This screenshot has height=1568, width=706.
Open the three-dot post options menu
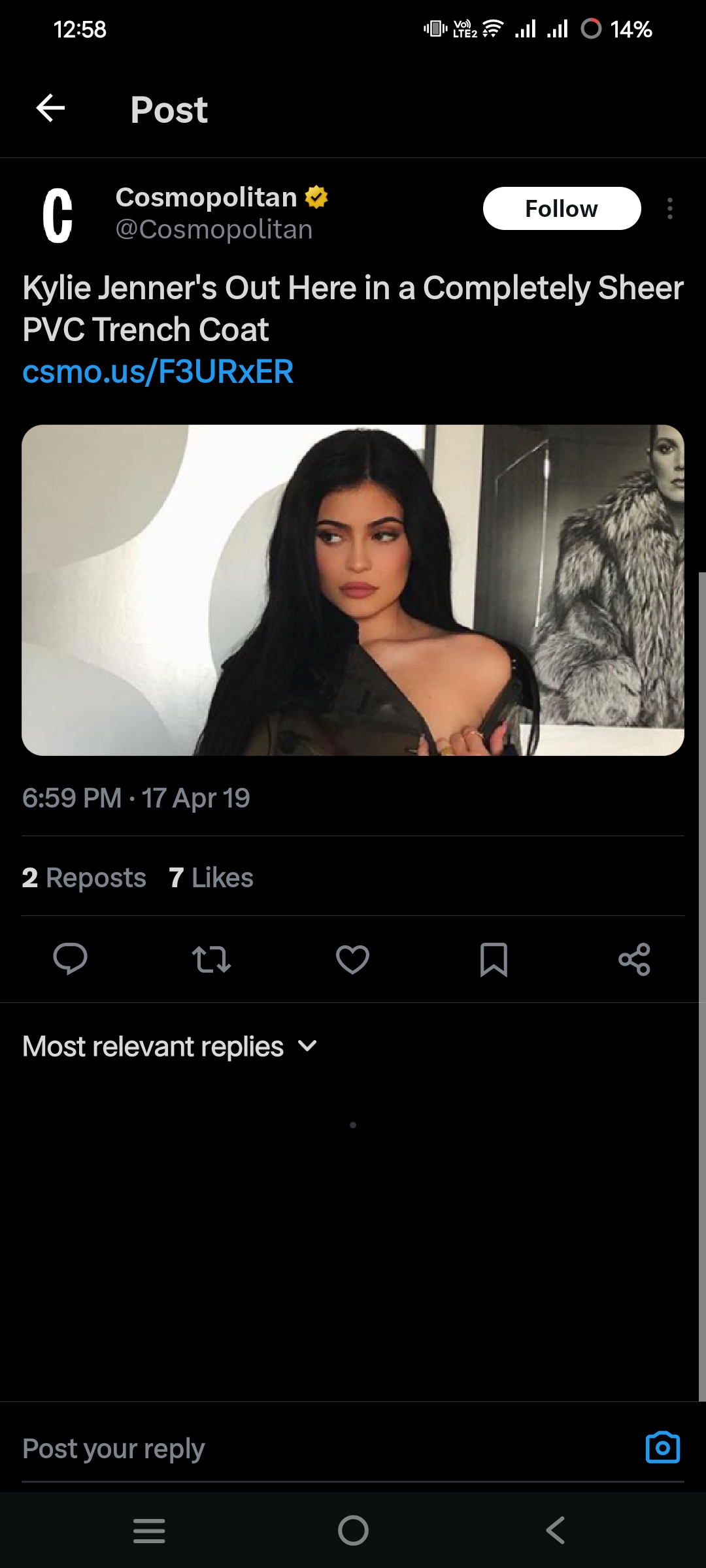pyautogui.click(x=669, y=208)
